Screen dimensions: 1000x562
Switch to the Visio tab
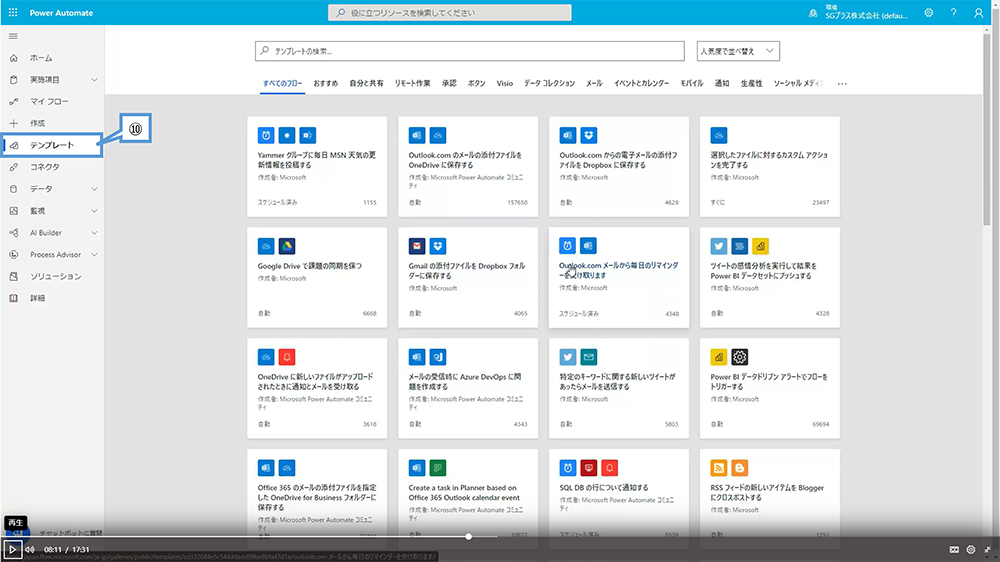pos(504,84)
